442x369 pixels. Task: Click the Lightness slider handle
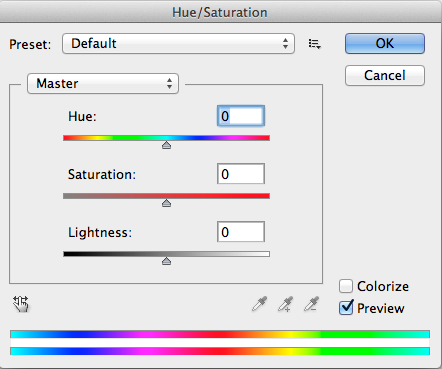(166, 261)
